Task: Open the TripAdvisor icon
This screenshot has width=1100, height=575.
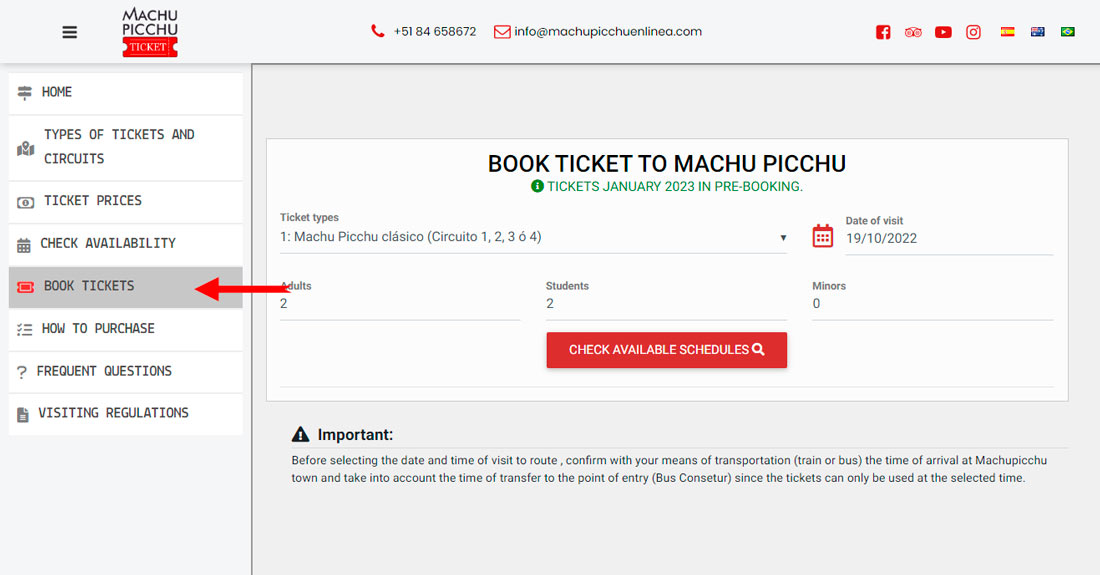Action: click(x=913, y=32)
